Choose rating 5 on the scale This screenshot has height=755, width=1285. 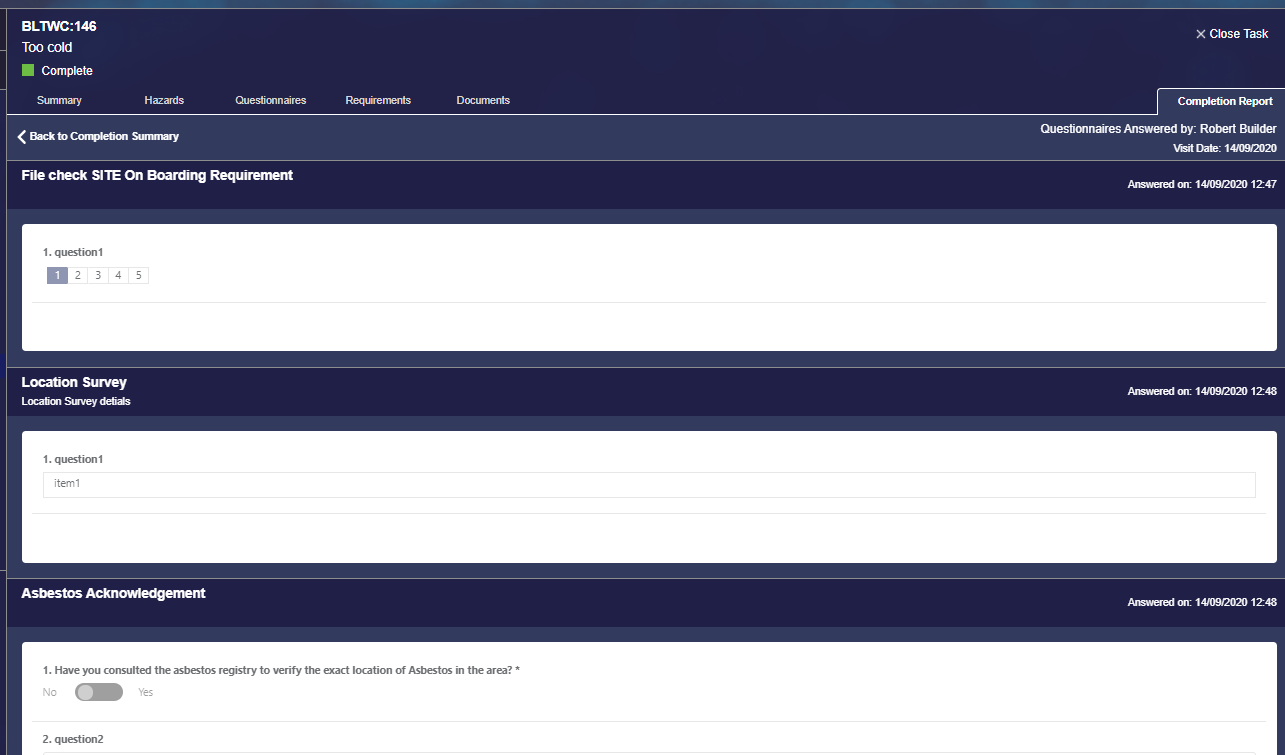(138, 275)
